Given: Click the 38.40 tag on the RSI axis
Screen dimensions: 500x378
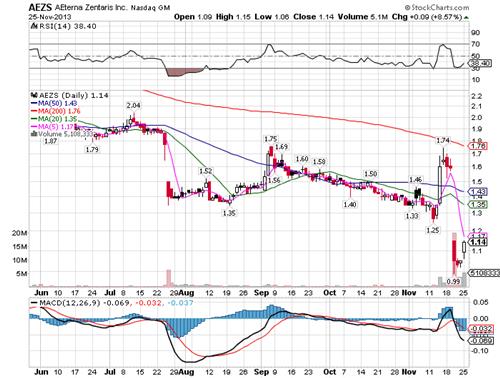Looking at the screenshot, I should pos(480,63).
